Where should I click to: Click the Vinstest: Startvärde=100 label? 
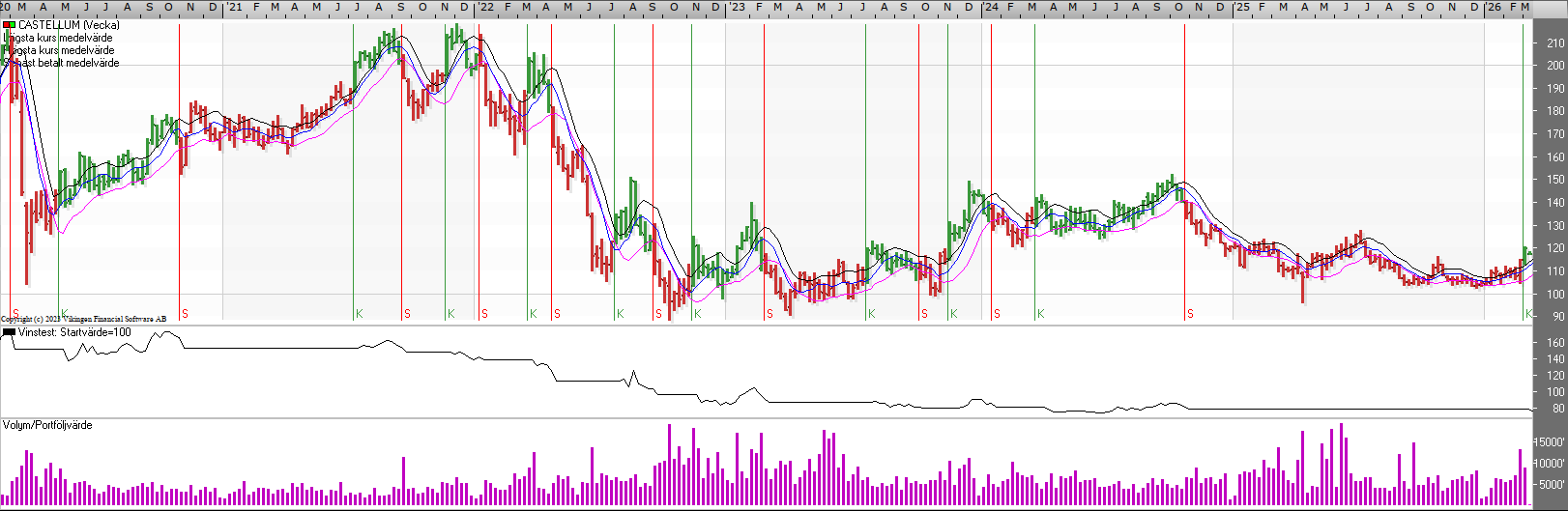(74, 332)
